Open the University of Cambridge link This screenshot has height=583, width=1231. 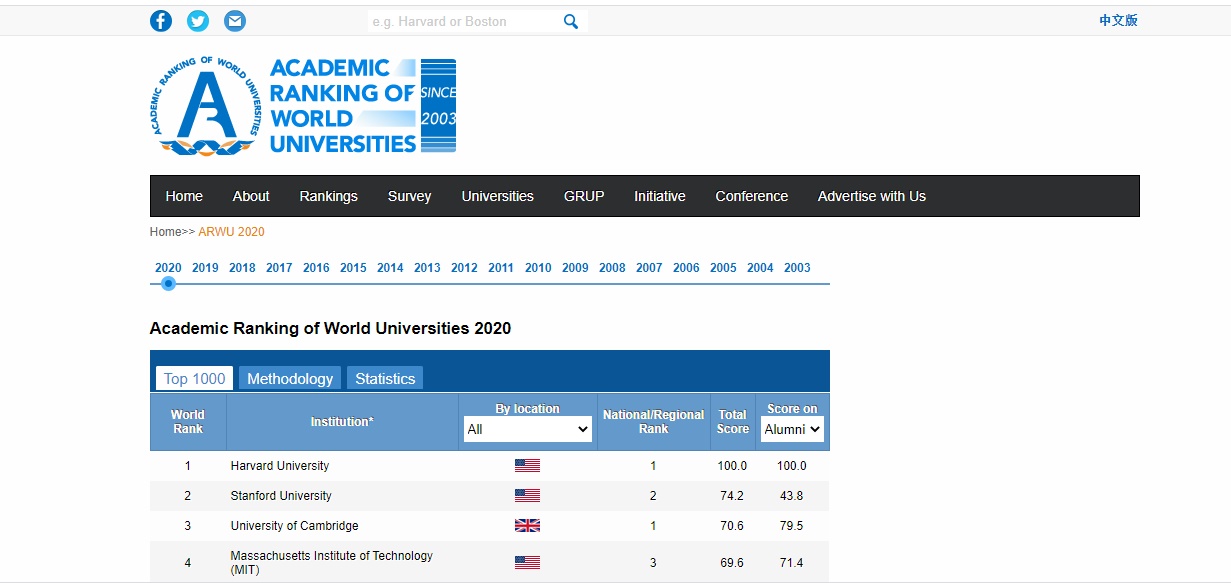(x=294, y=526)
